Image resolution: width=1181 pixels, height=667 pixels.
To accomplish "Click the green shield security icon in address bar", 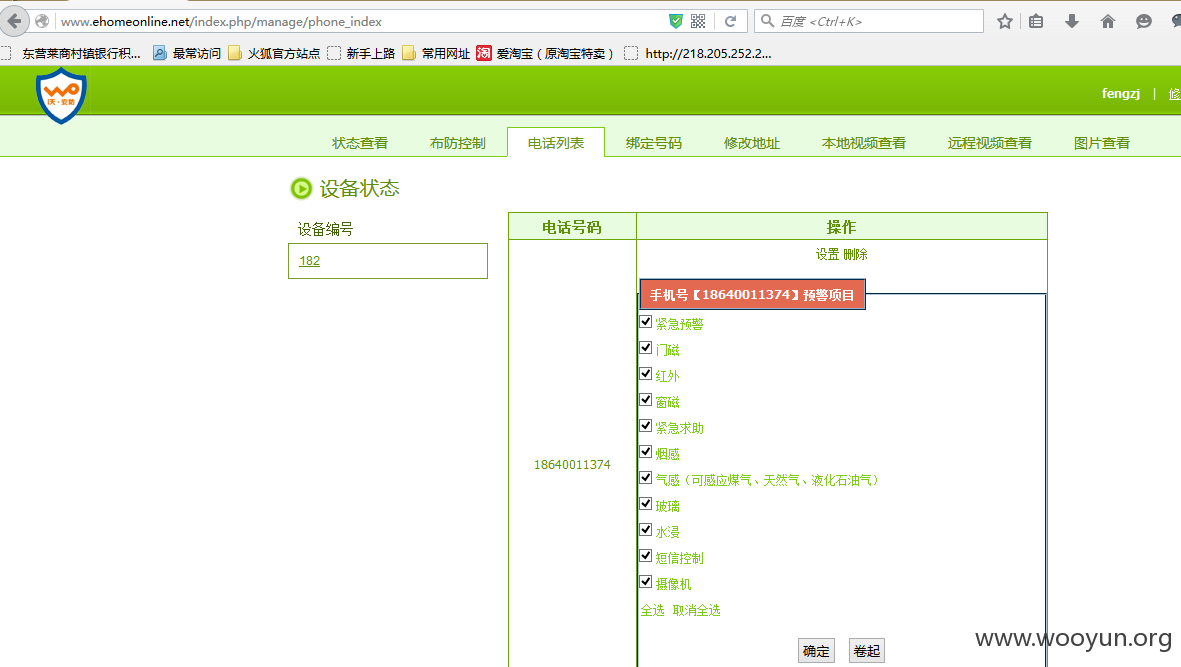I will [676, 21].
